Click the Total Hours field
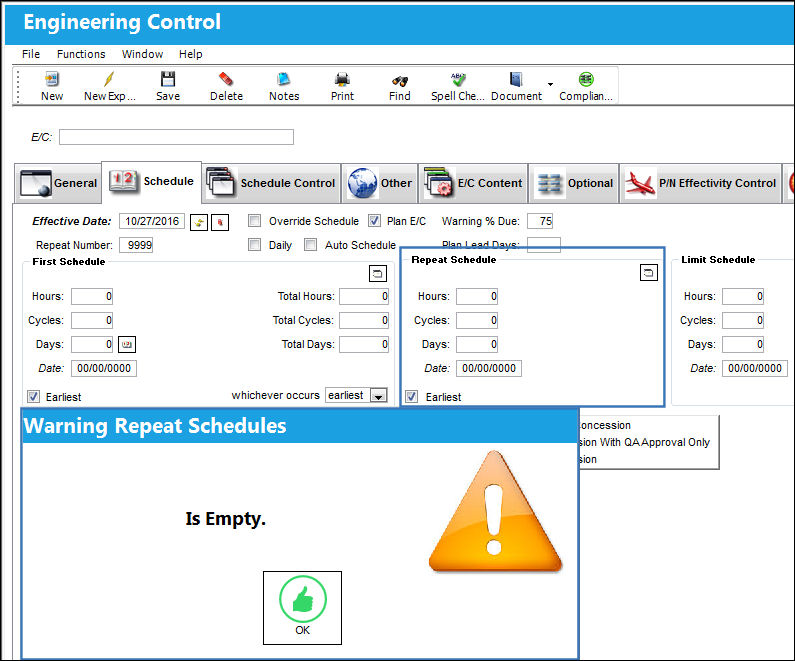 click(x=364, y=296)
